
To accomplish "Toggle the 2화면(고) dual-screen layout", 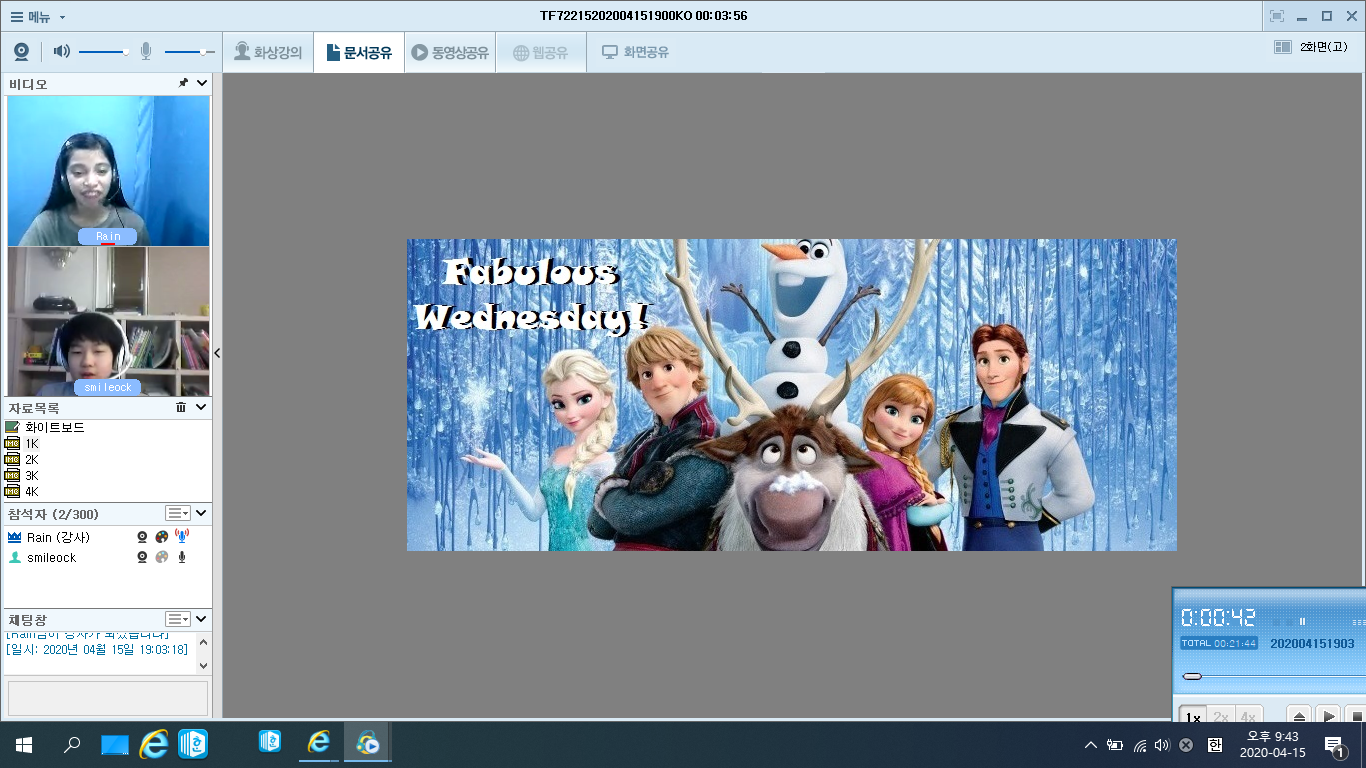I will click(1310, 47).
